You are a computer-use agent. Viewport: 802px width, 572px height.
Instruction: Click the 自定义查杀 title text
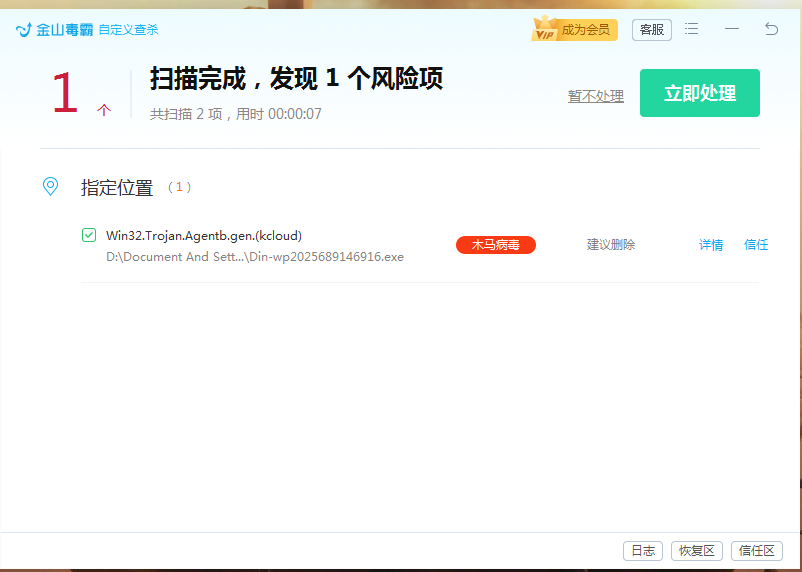pos(128,30)
